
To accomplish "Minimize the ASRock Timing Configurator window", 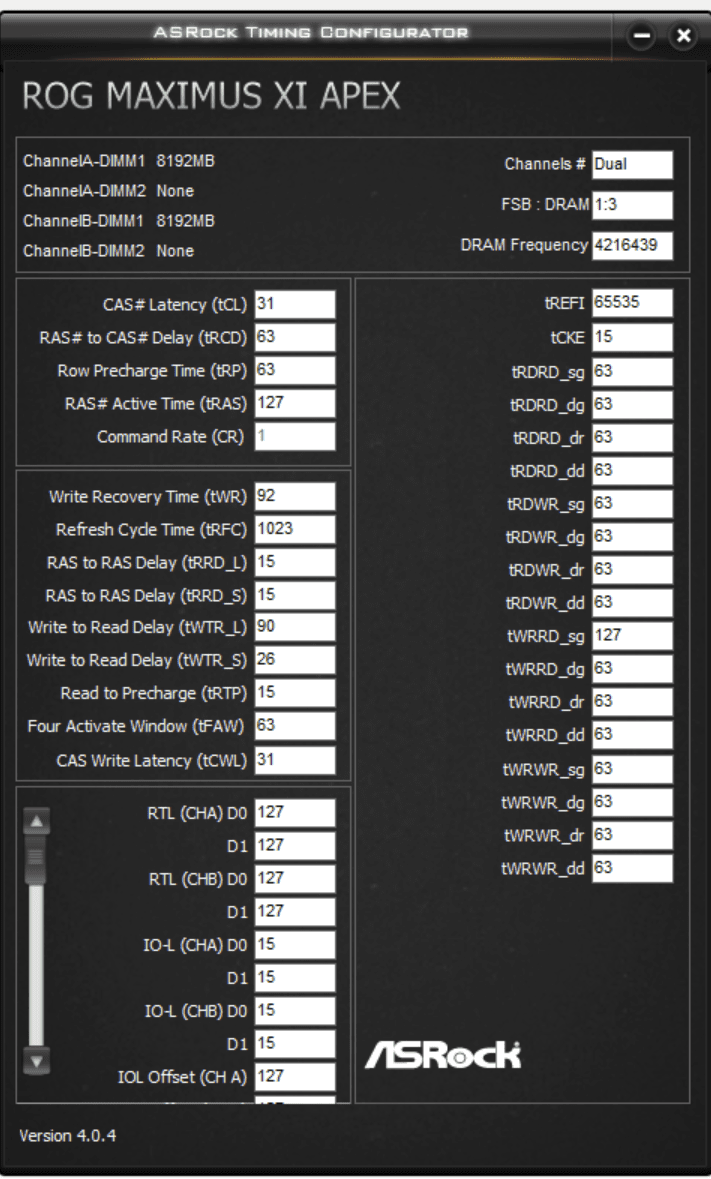I will [x=641, y=35].
